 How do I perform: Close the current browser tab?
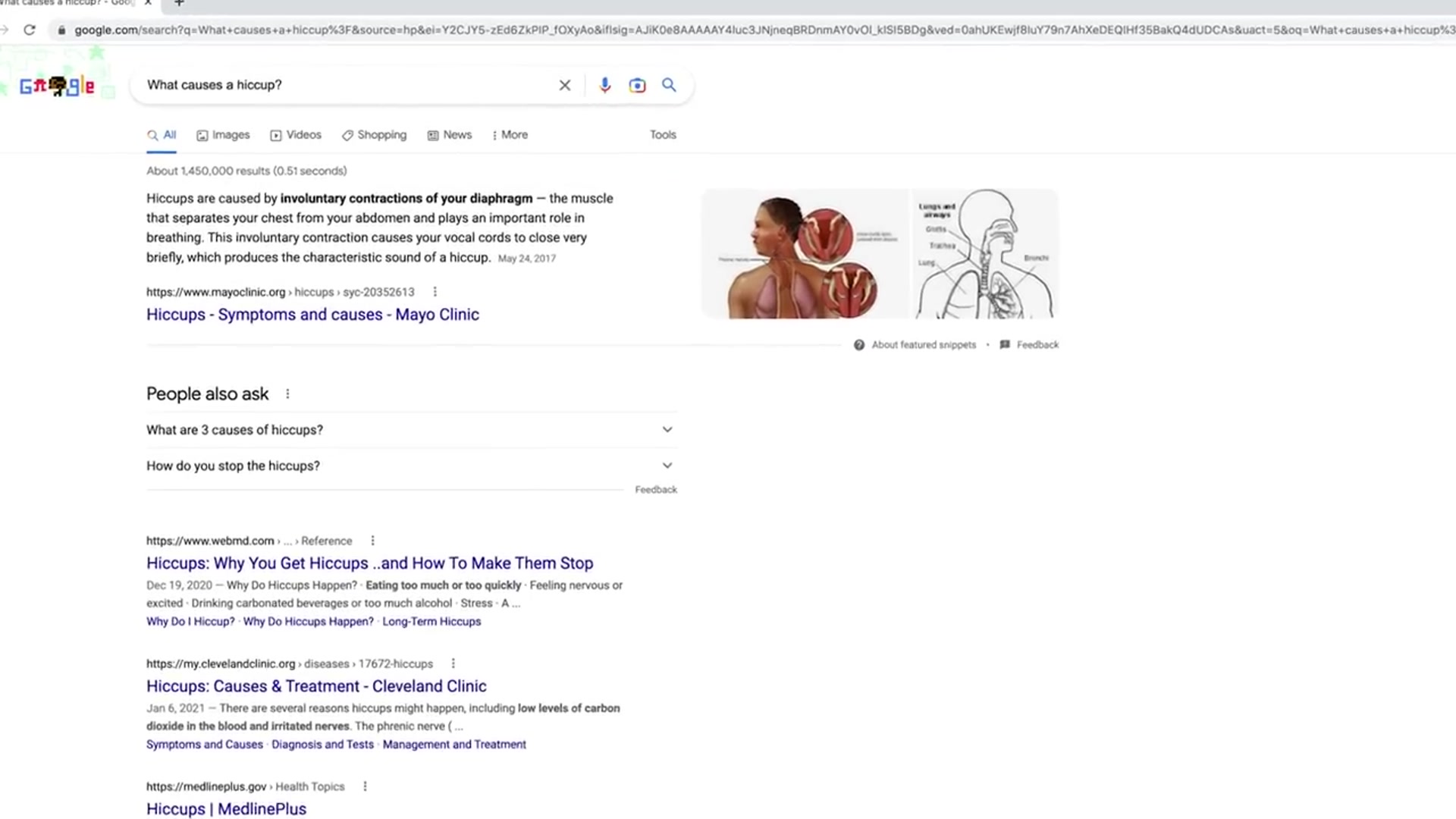click(148, 3)
